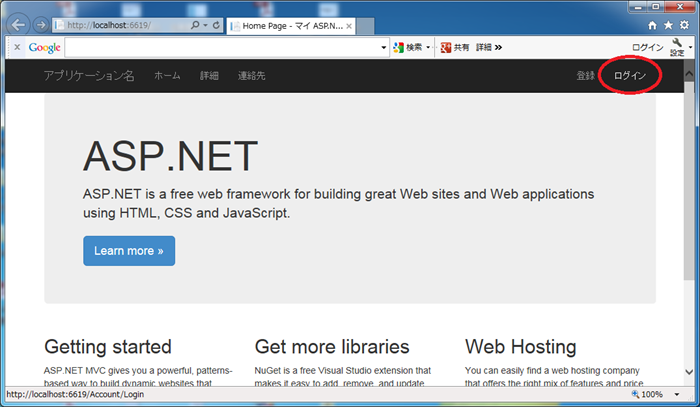Click the localhost:6619 address field
Viewport: 700px width, 407px height.
[121, 25]
